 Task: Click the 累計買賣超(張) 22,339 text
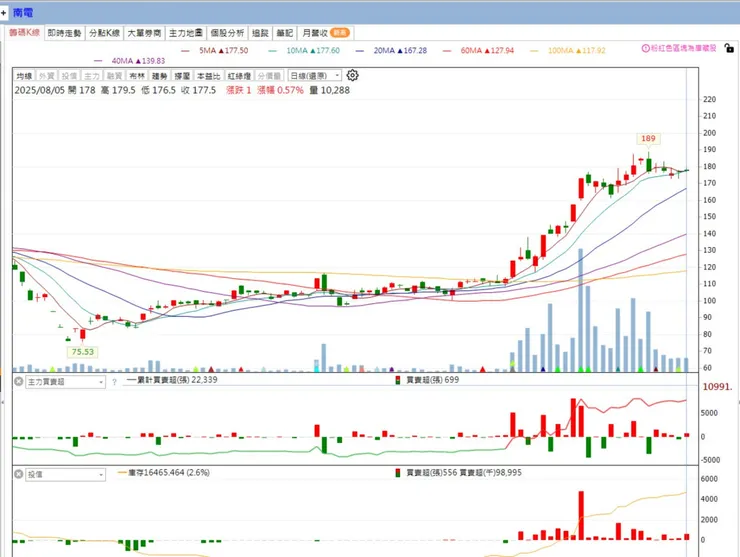coord(177,380)
